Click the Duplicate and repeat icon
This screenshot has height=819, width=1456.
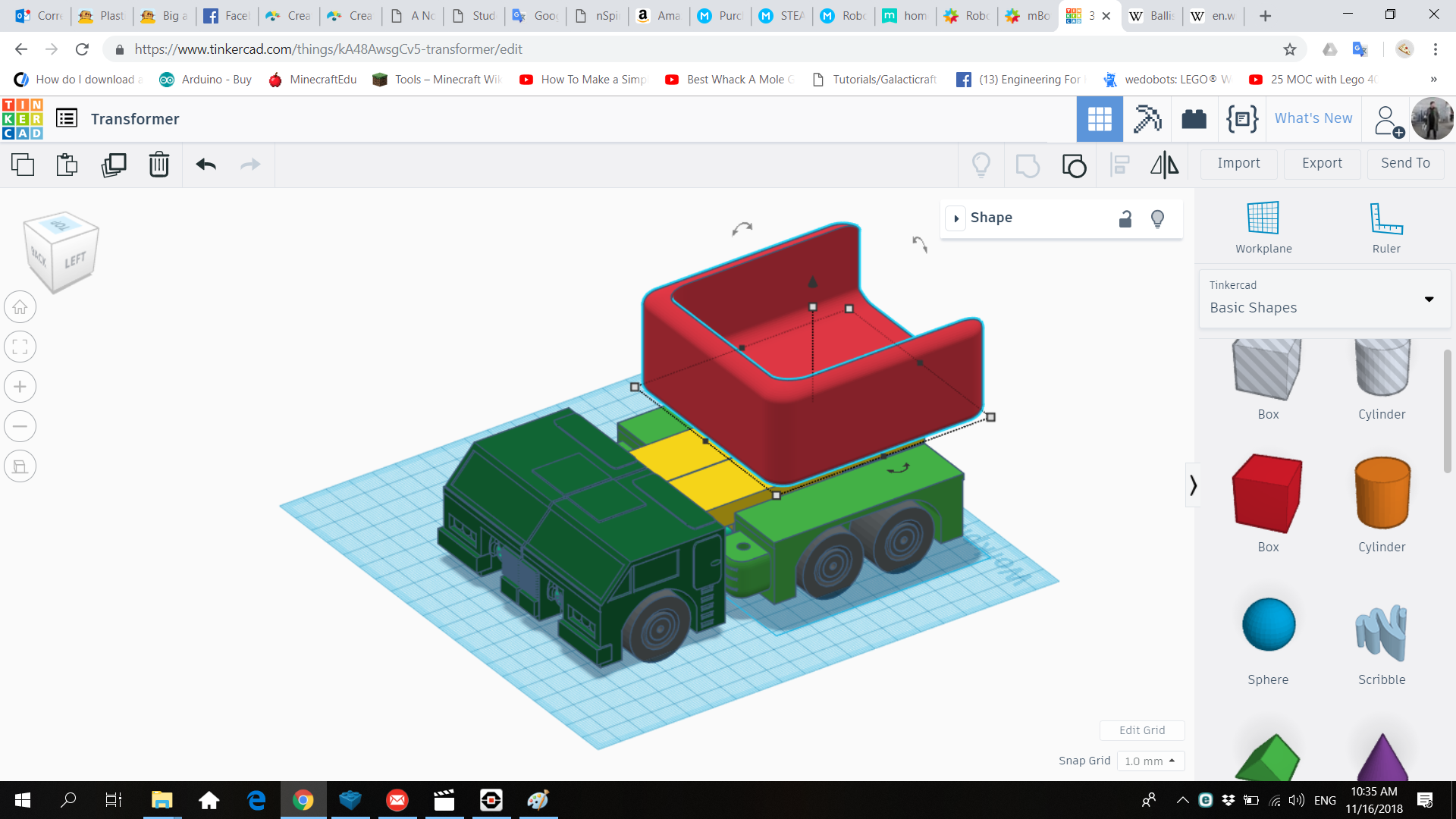pos(114,164)
